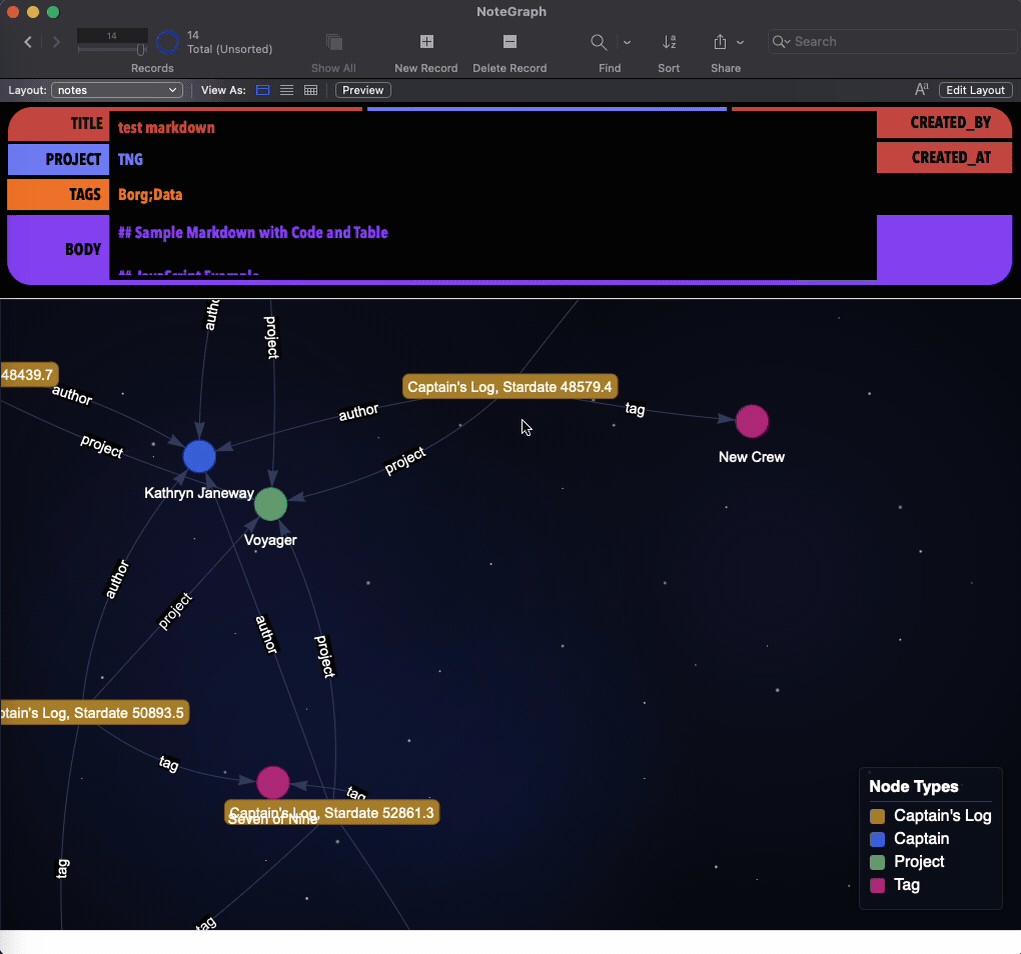1021x954 pixels.
Task: Select the Kathryn Janeway blue node
Action: click(x=199, y=456)
